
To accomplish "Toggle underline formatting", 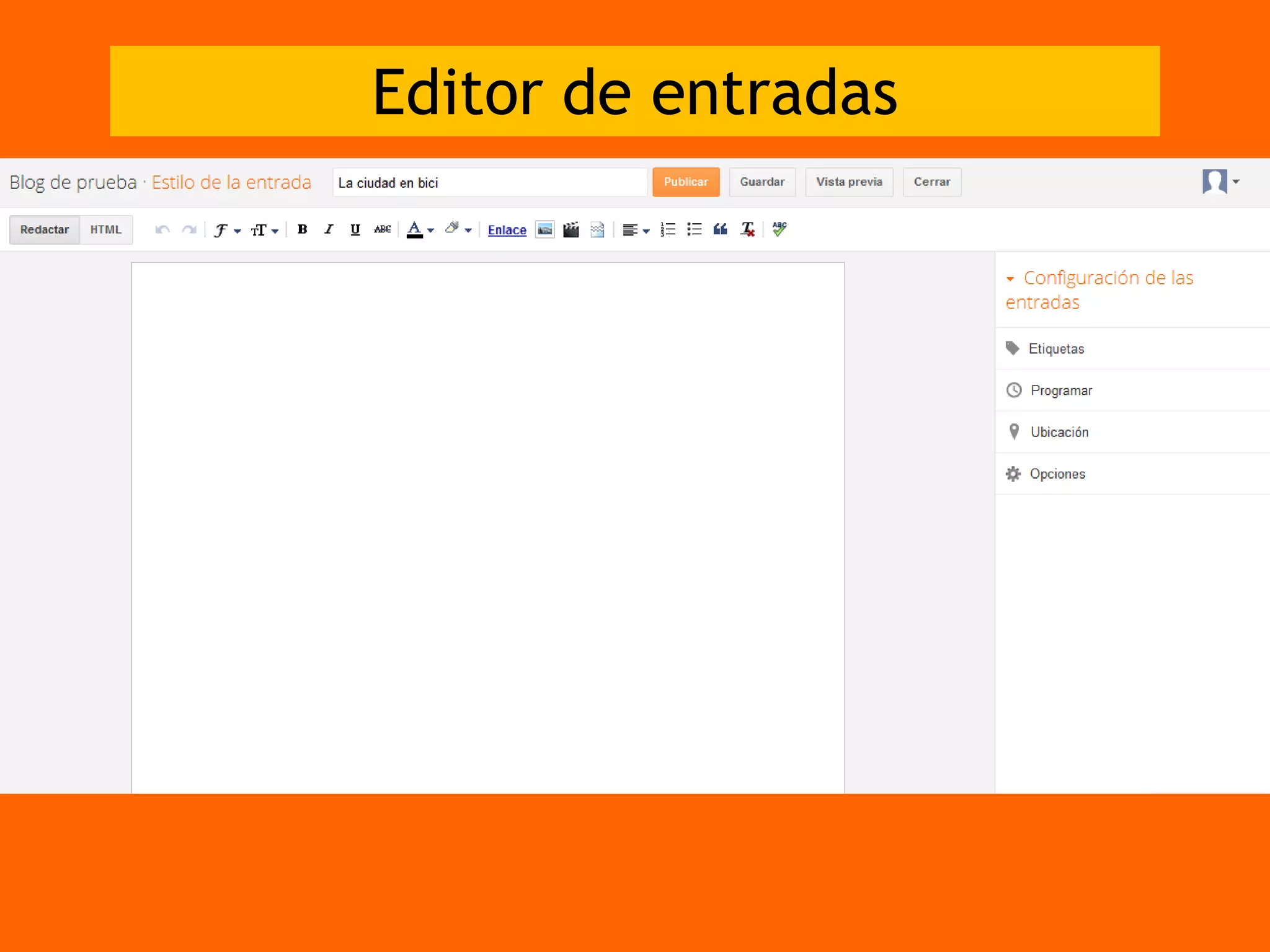I will (x=355, y=229).
